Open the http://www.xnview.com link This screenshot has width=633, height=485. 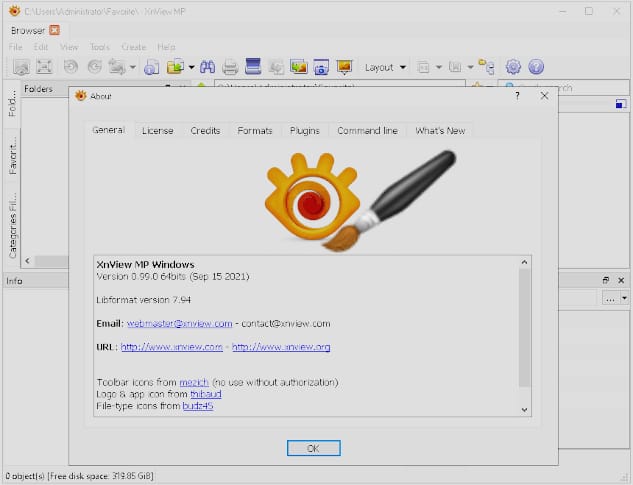172,347
